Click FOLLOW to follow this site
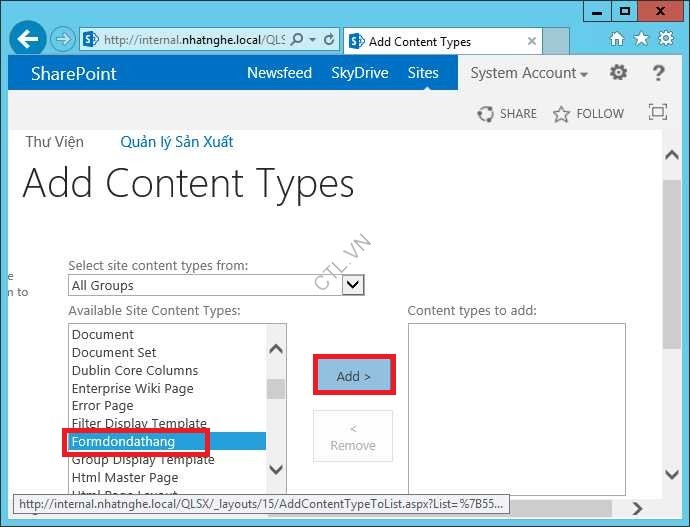 (x=589, y=114)
